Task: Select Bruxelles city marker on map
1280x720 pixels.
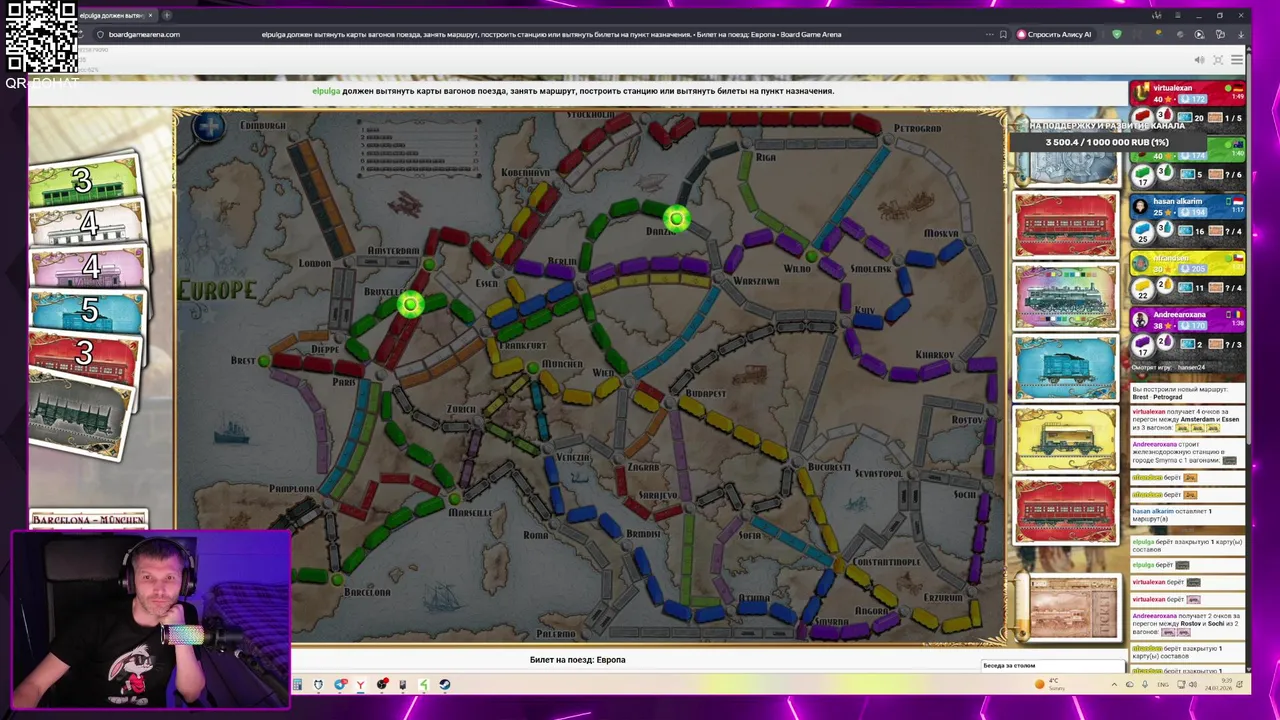Action: (x=410, y=304)
